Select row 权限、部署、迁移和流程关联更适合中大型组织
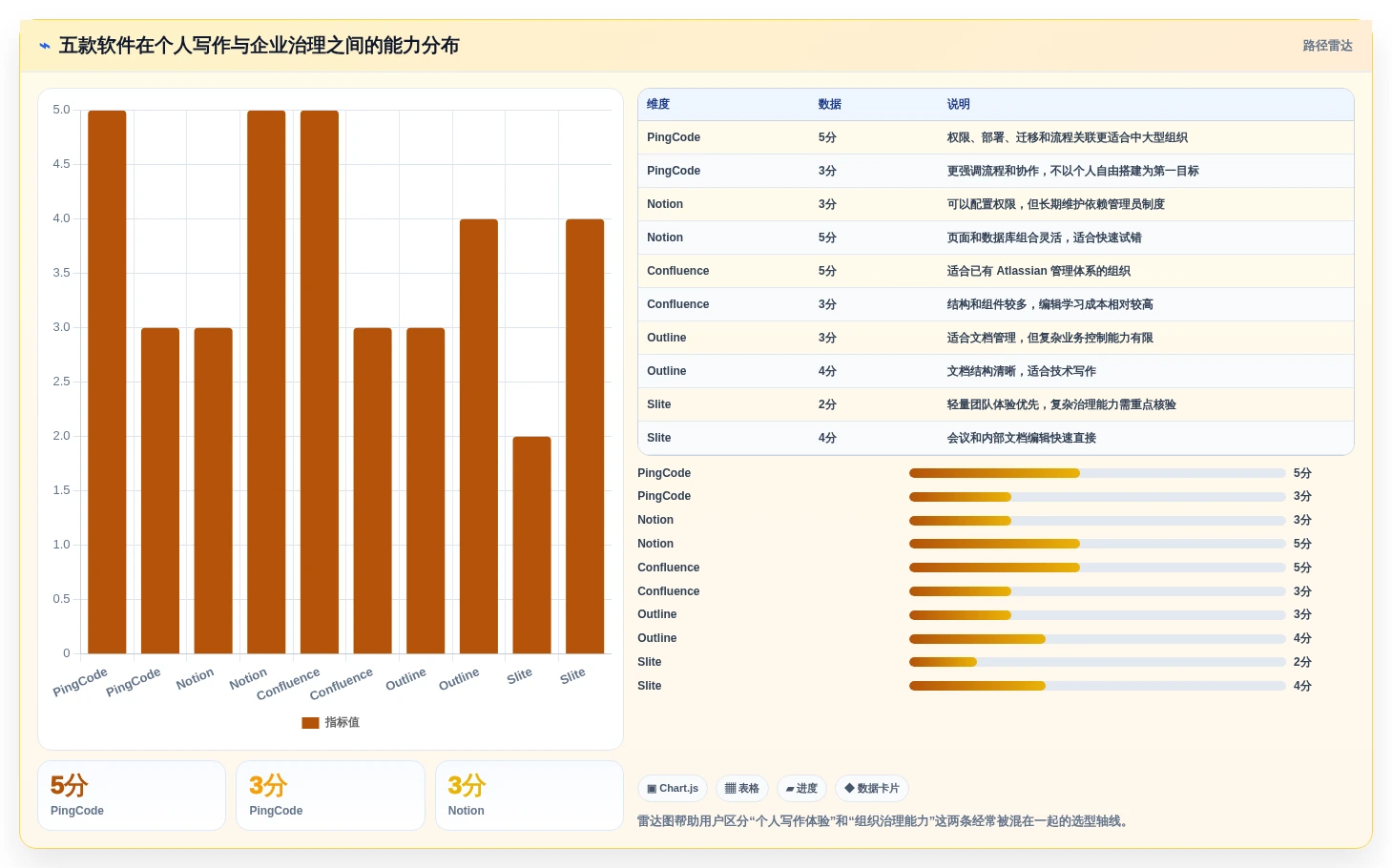Viewport: 1392px width, 868px height. click(996, 137)
